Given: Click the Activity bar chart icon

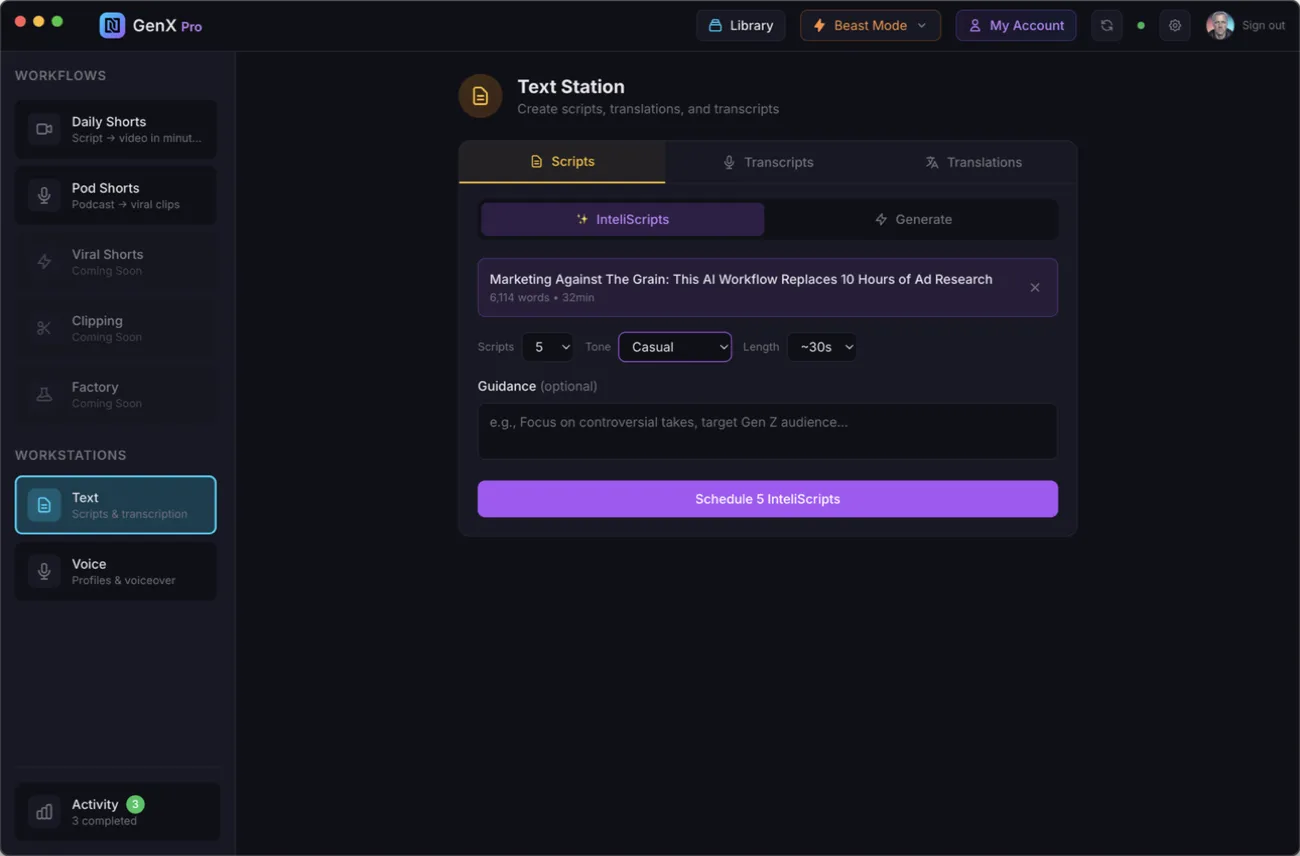Looking at the screenshot, I should click(44, 812).
